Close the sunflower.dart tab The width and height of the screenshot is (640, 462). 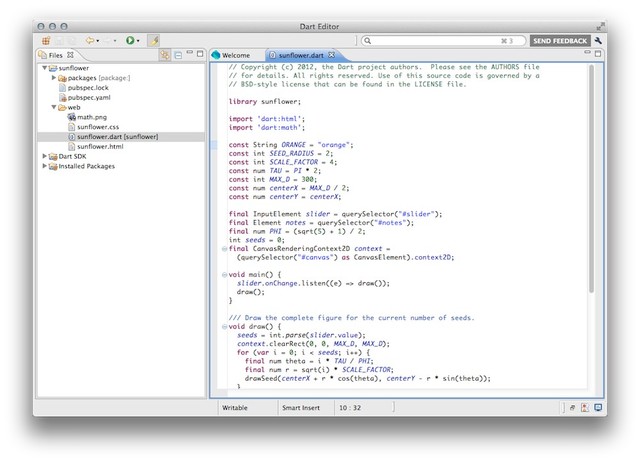(331, 55)
